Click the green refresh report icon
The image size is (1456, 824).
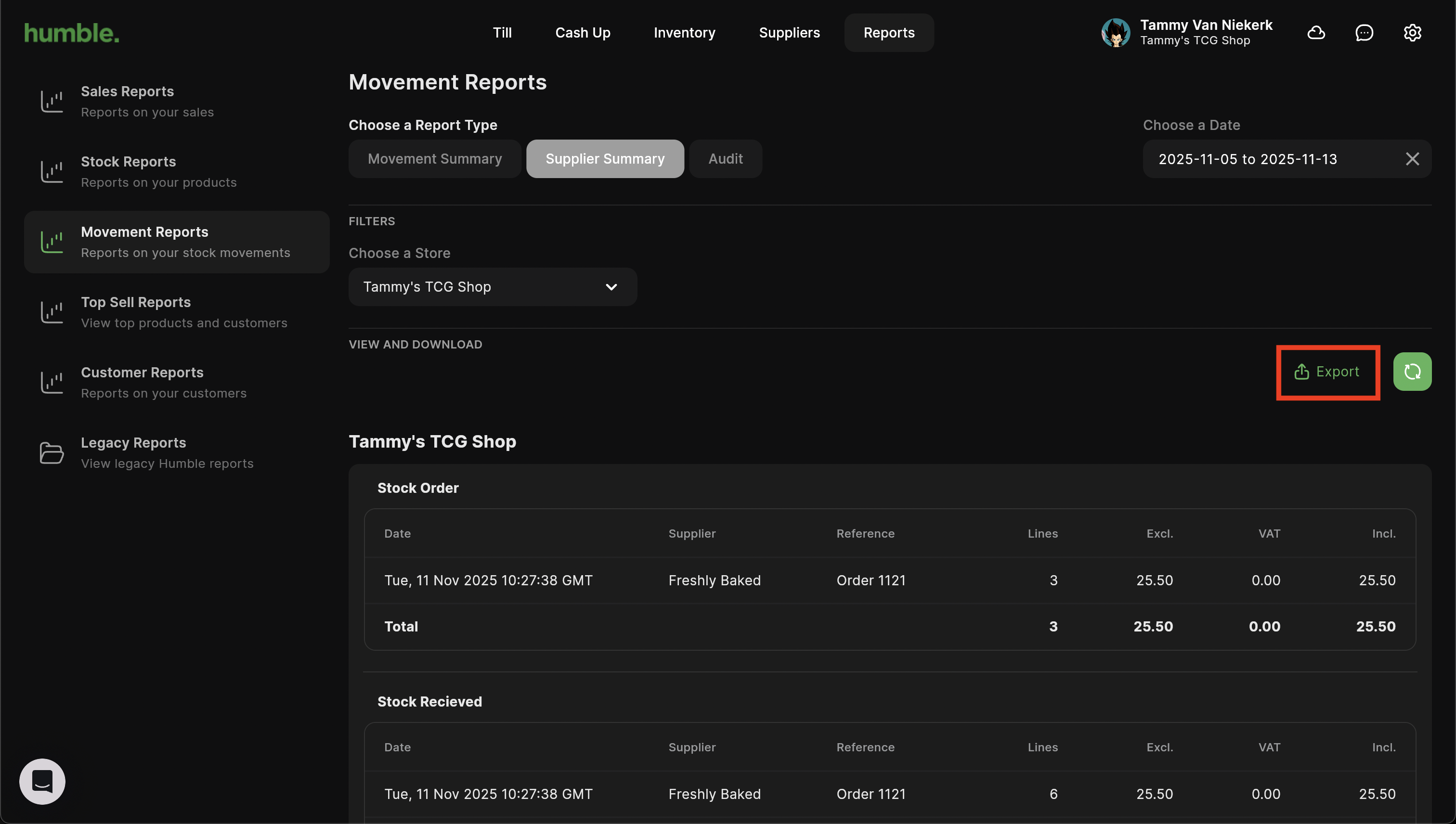coord(1412,372)
